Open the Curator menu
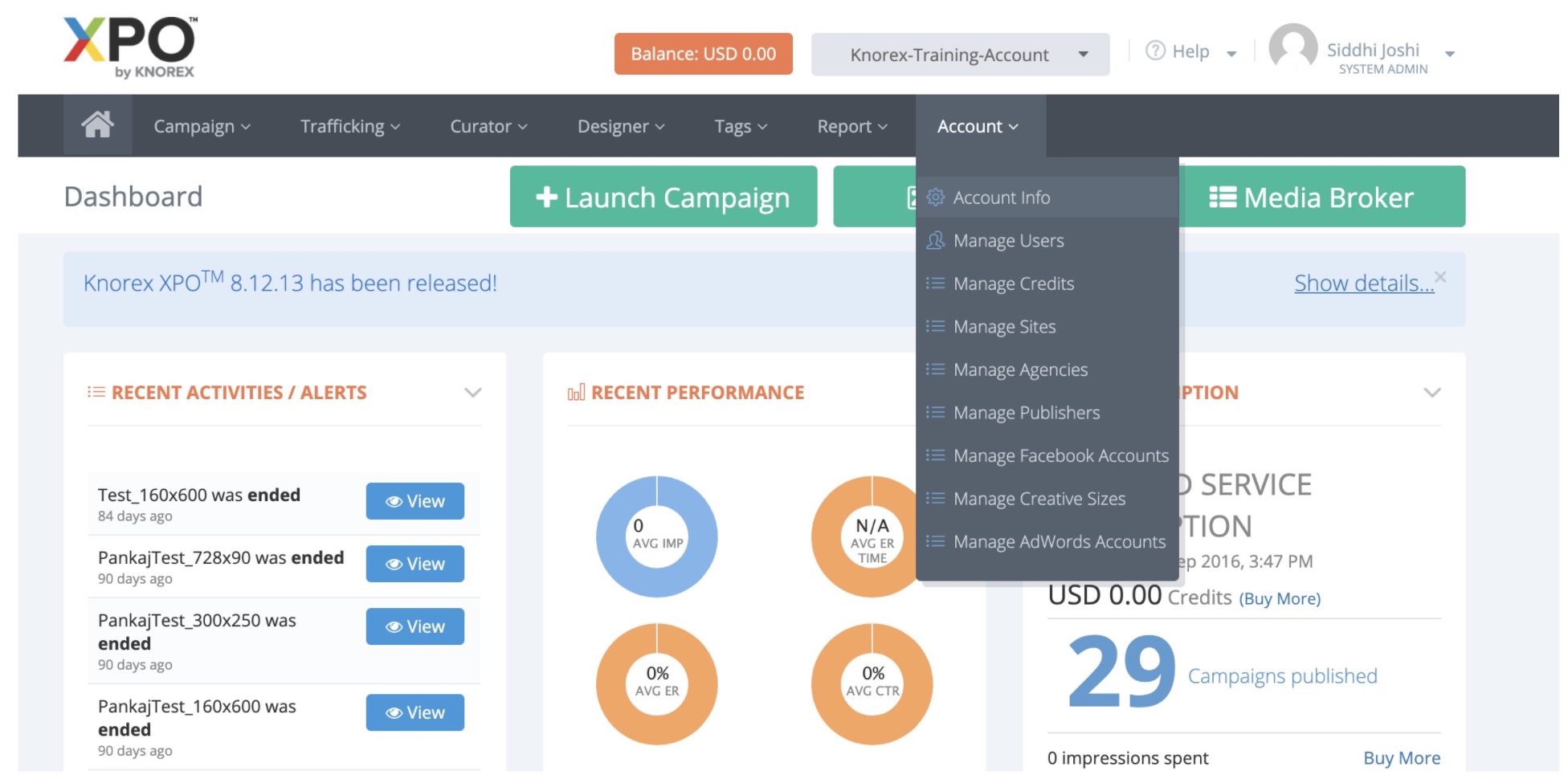1568x779 pixels. (488, 126)
